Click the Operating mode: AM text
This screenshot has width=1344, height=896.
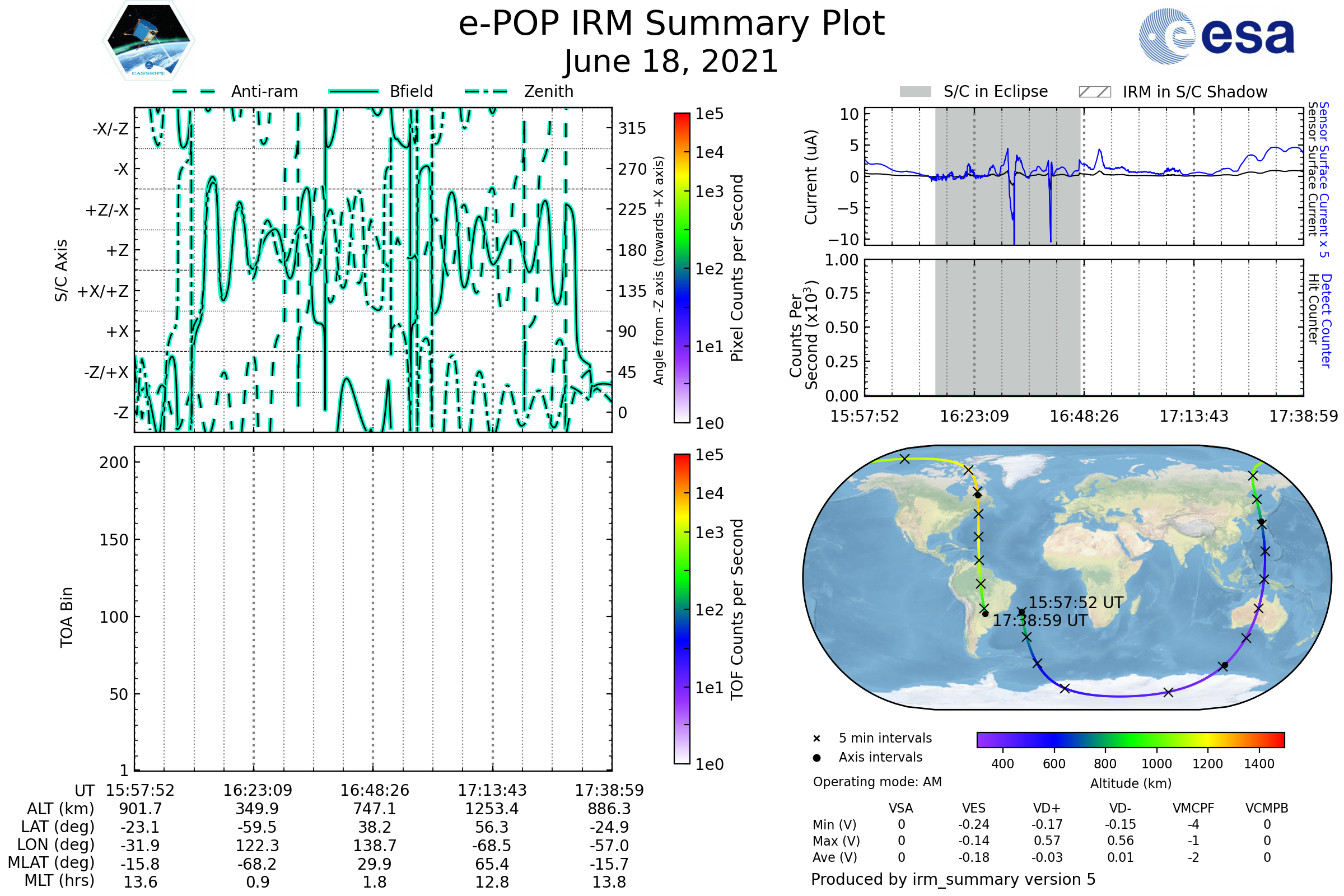click(877, 782)
